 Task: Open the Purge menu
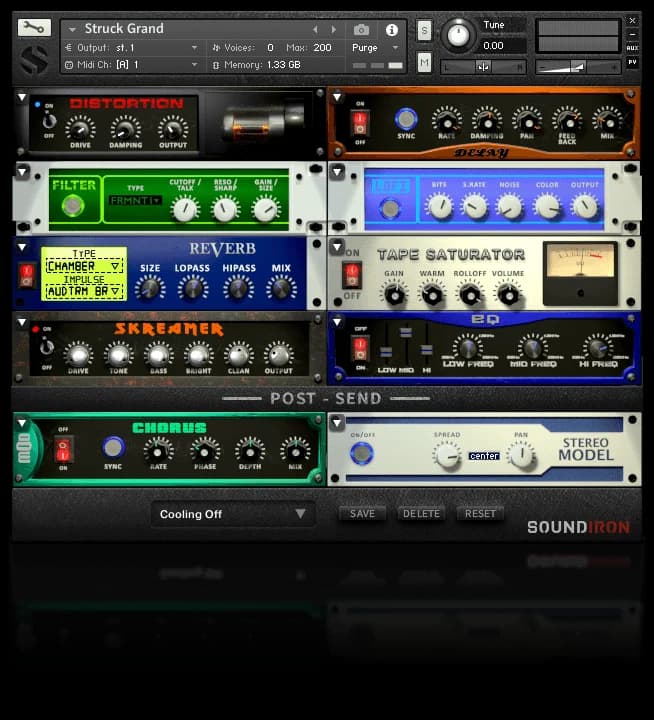[375, 48]
